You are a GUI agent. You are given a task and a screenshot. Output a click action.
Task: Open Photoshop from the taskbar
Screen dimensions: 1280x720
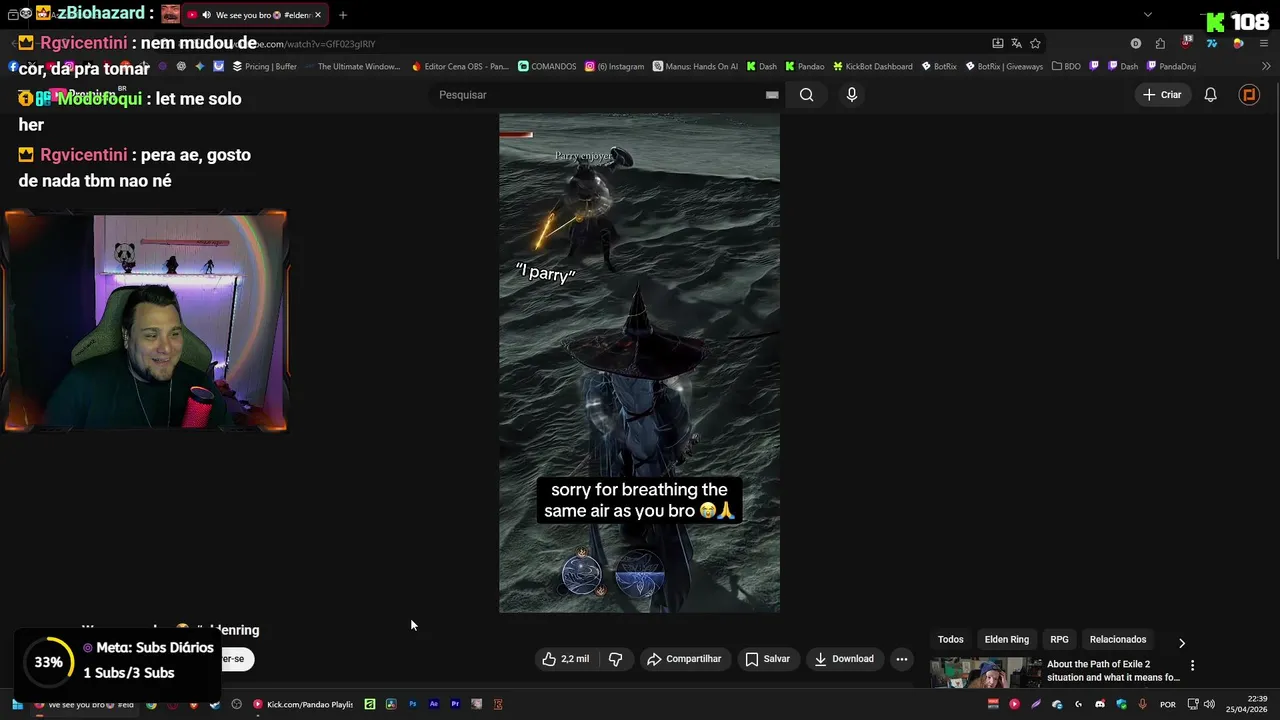click(412, 705)
